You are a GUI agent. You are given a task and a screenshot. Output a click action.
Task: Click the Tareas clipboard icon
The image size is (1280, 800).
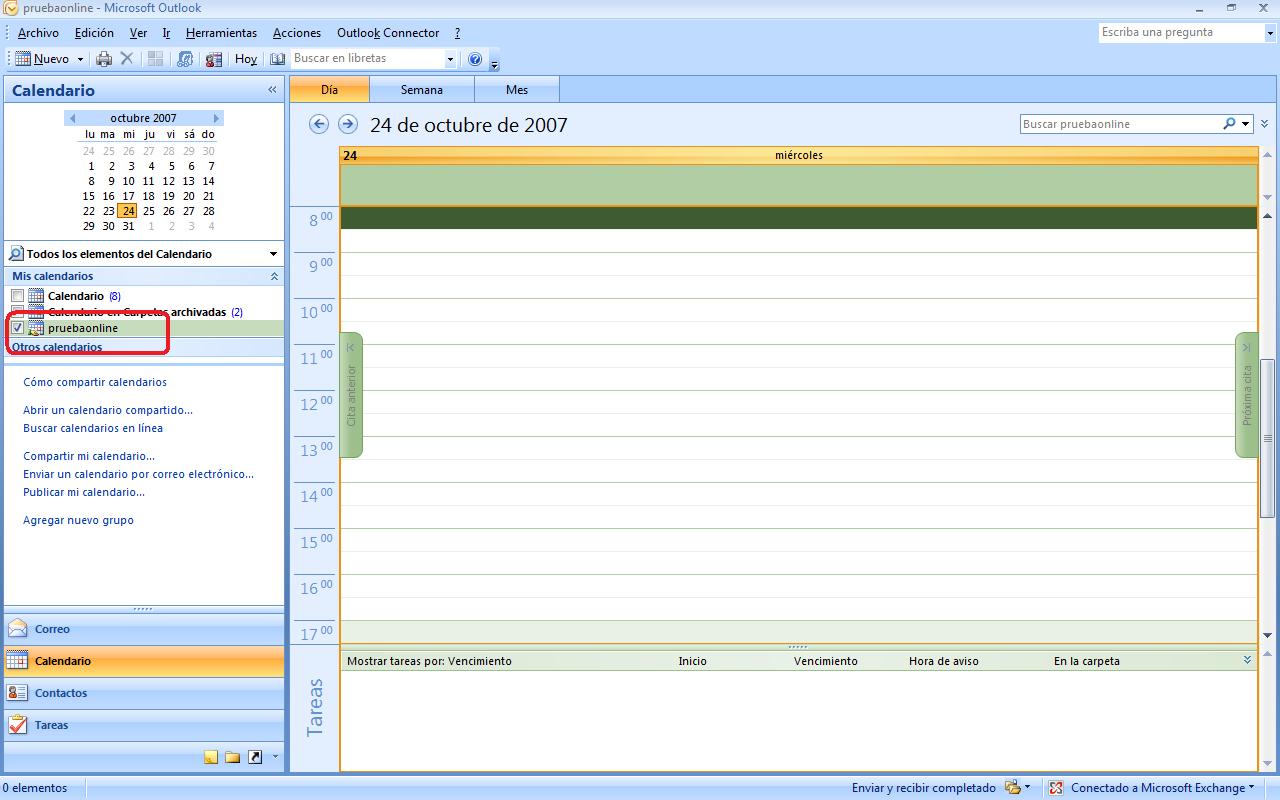pyautogui.click(x=18, y=725)
